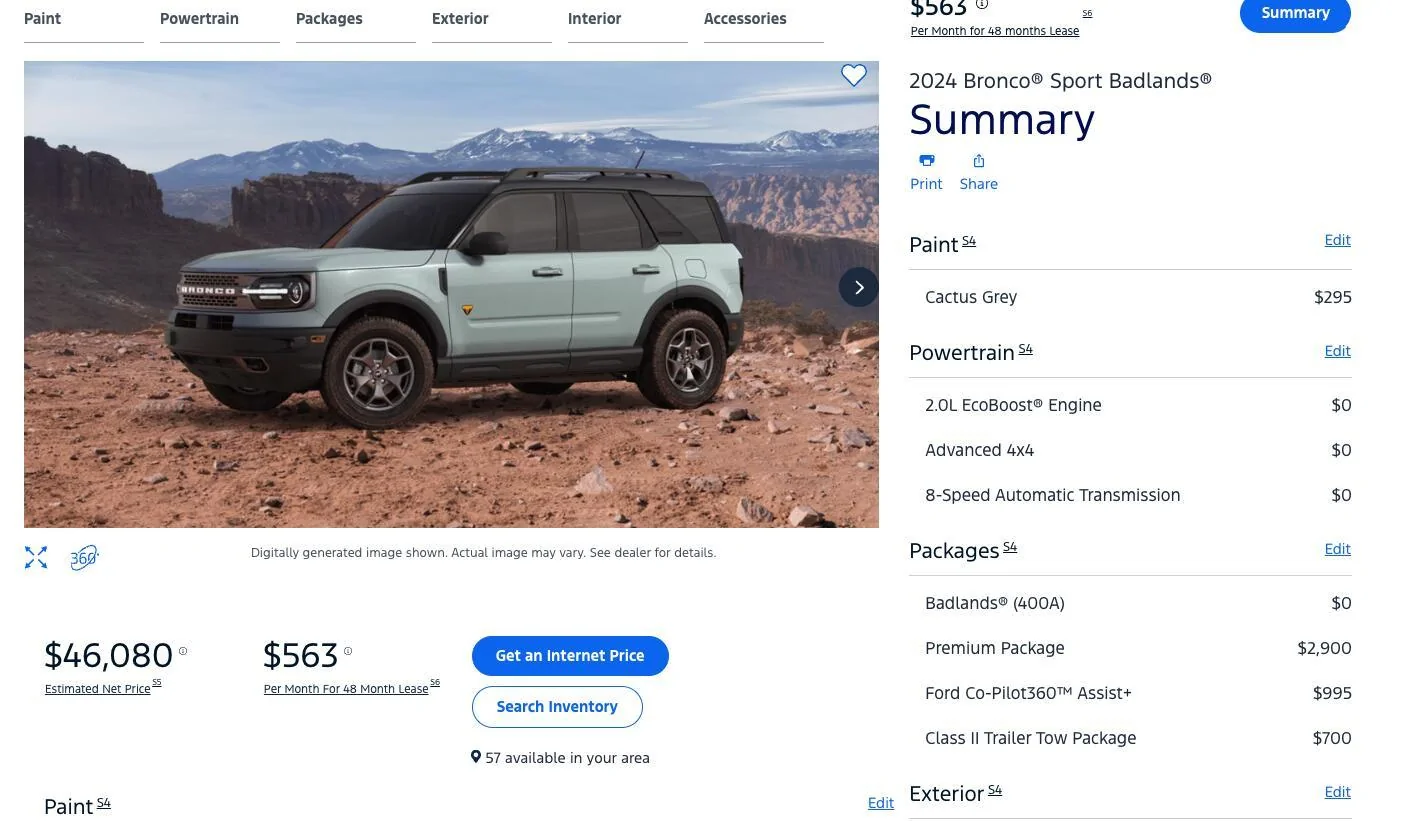
Task: Click the location pin near availability count
Action: [x=476, y=756]
